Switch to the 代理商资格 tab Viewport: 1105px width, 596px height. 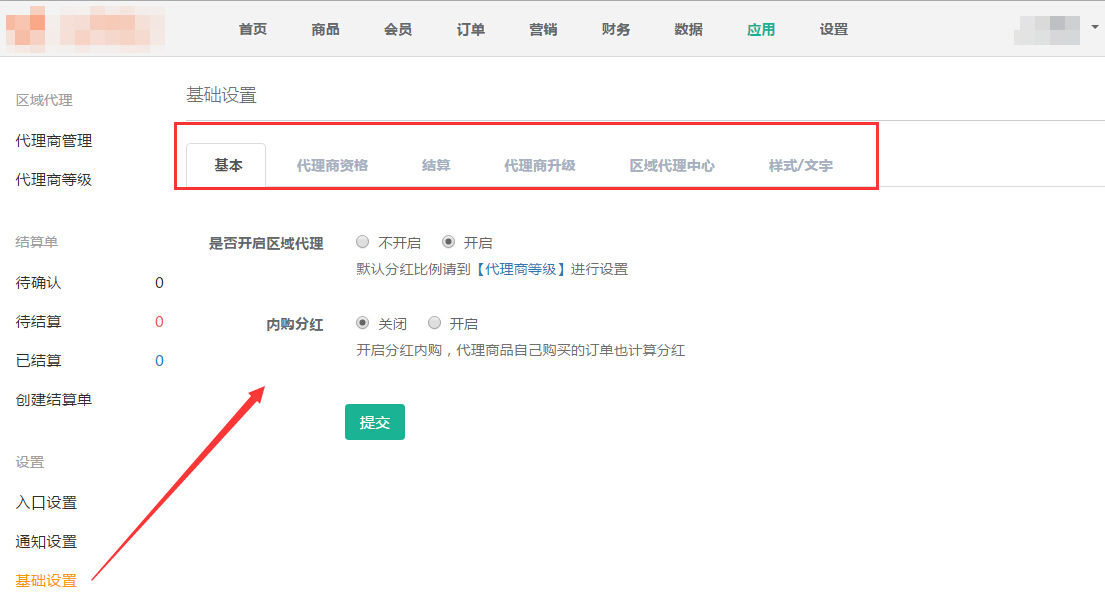coord(332,166)
